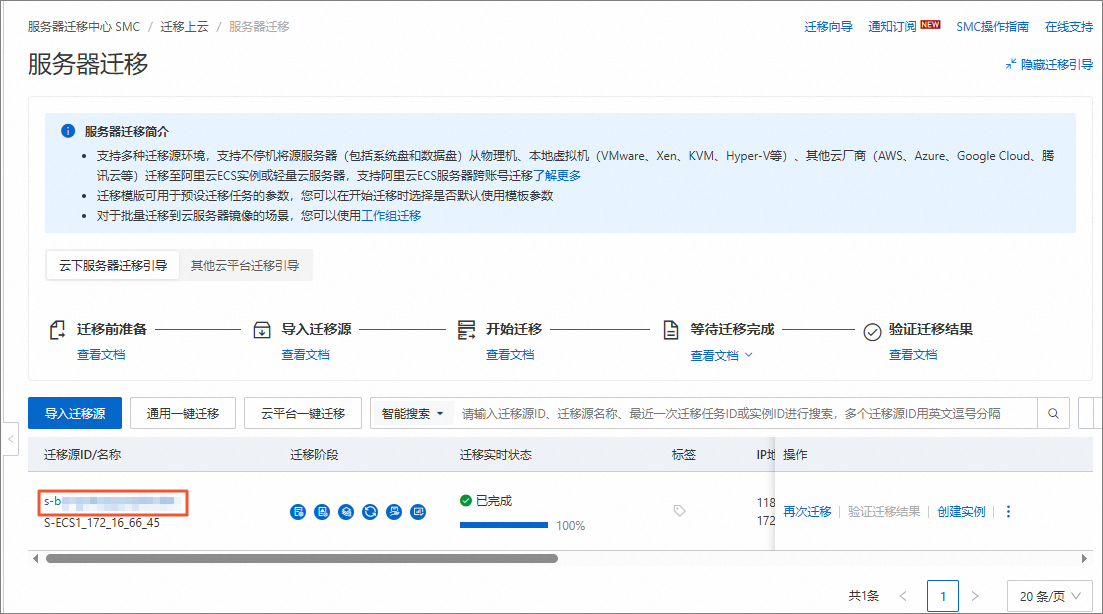This screenshot has width=1103, height=614.
Task: Switch to 其他云平台迁移引导 tab
Action: [245, 266]
